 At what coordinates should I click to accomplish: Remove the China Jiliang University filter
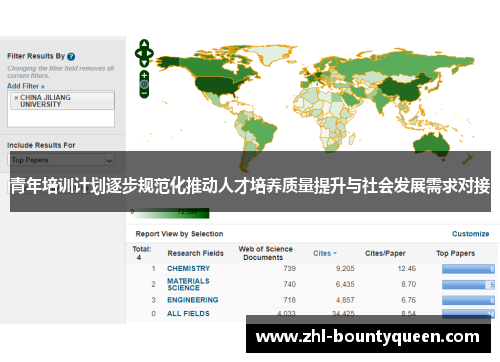[x=16, y=98]
